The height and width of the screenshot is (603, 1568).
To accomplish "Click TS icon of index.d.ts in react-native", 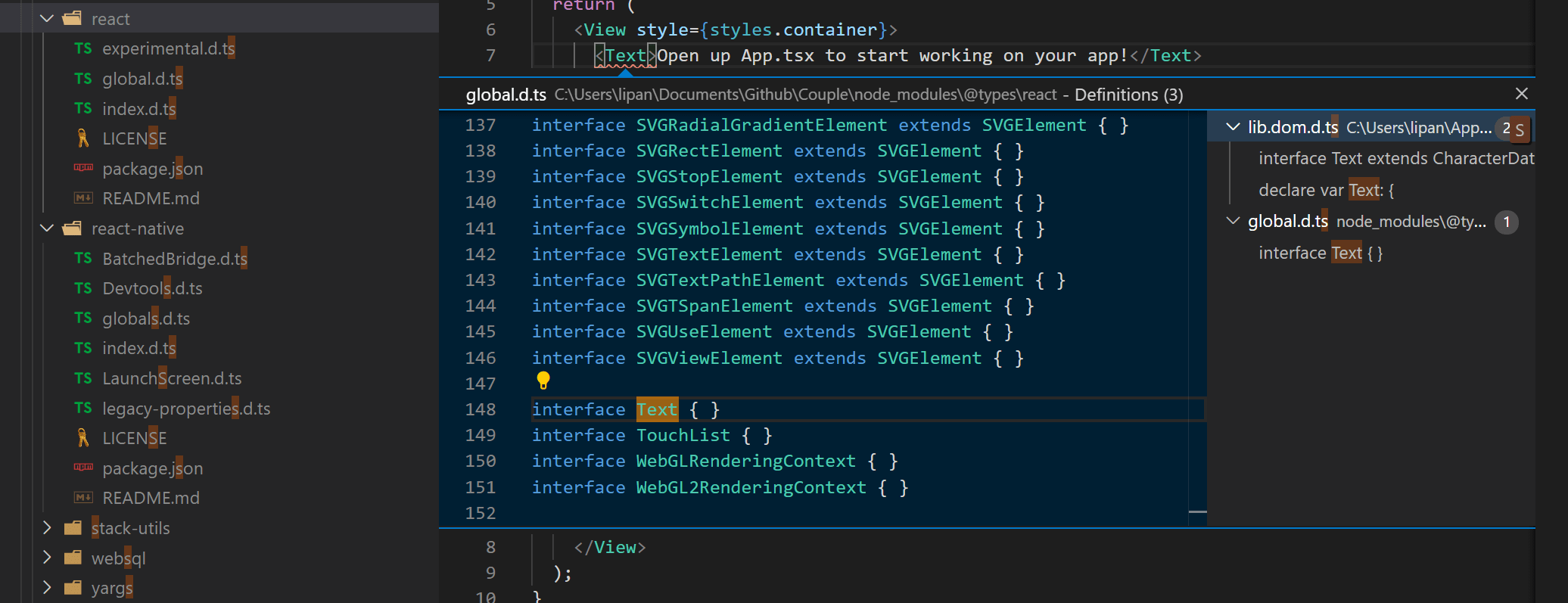I will pyautogui.click(x=83, y=348).
